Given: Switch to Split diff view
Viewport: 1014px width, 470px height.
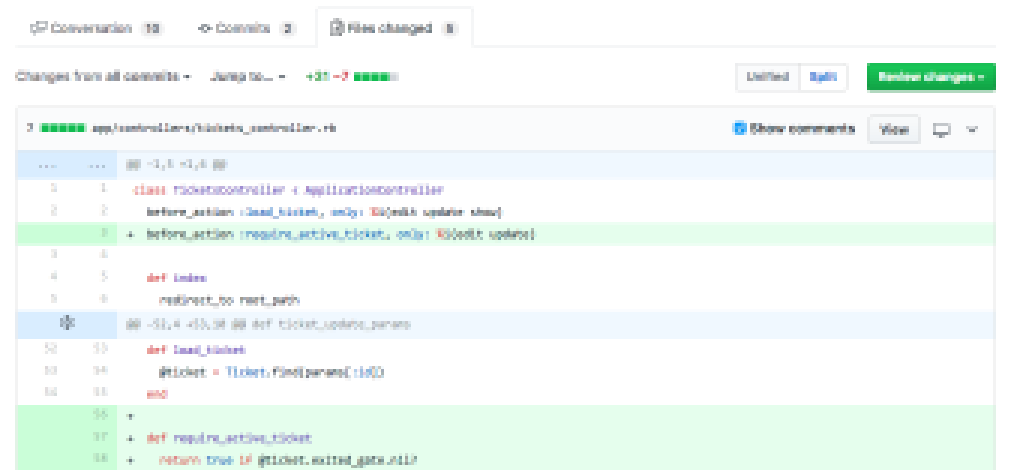Looking at the screenshot, I should (823, 77).
